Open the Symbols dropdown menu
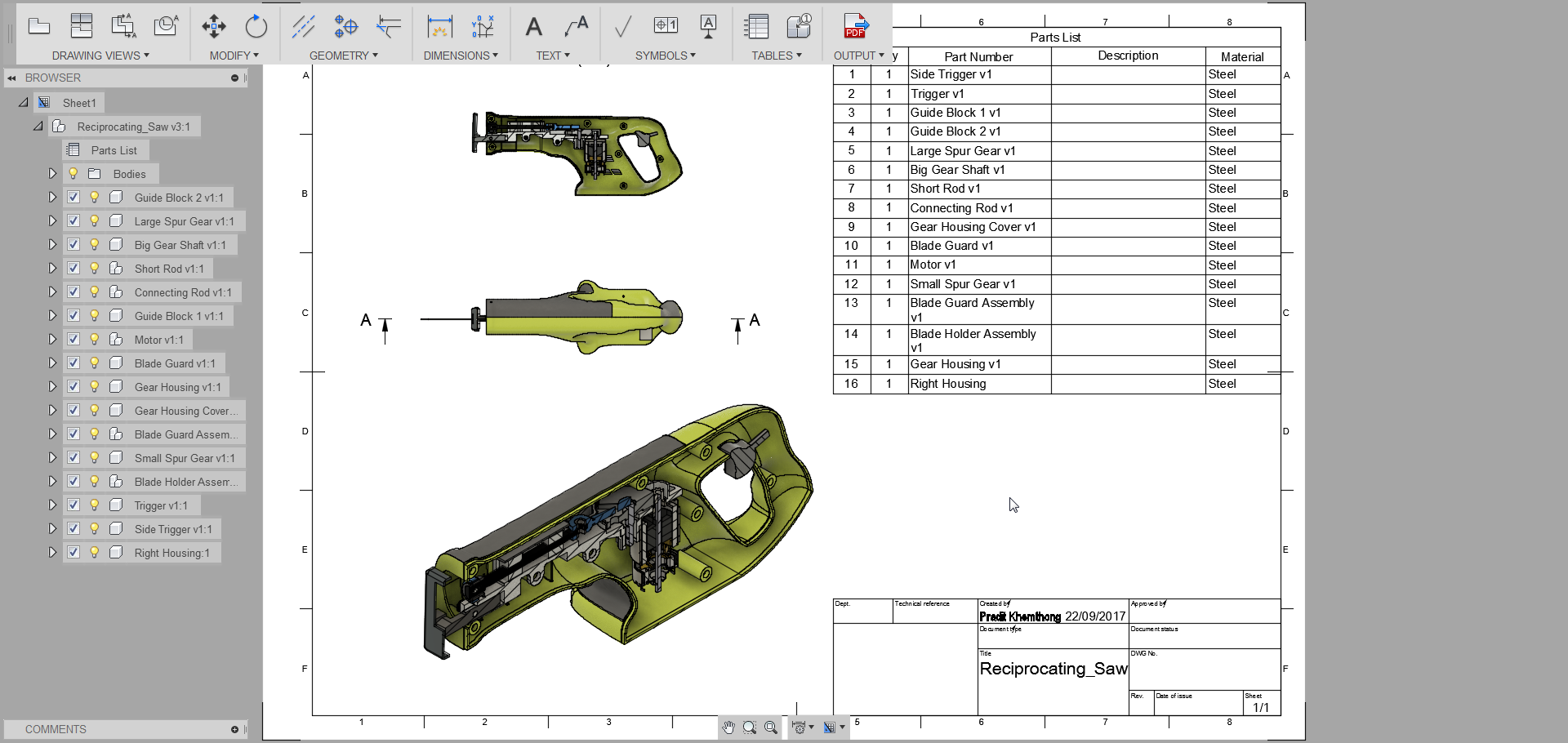The width and height of the screenshot is (1568, 743). [x=666, y=56]
